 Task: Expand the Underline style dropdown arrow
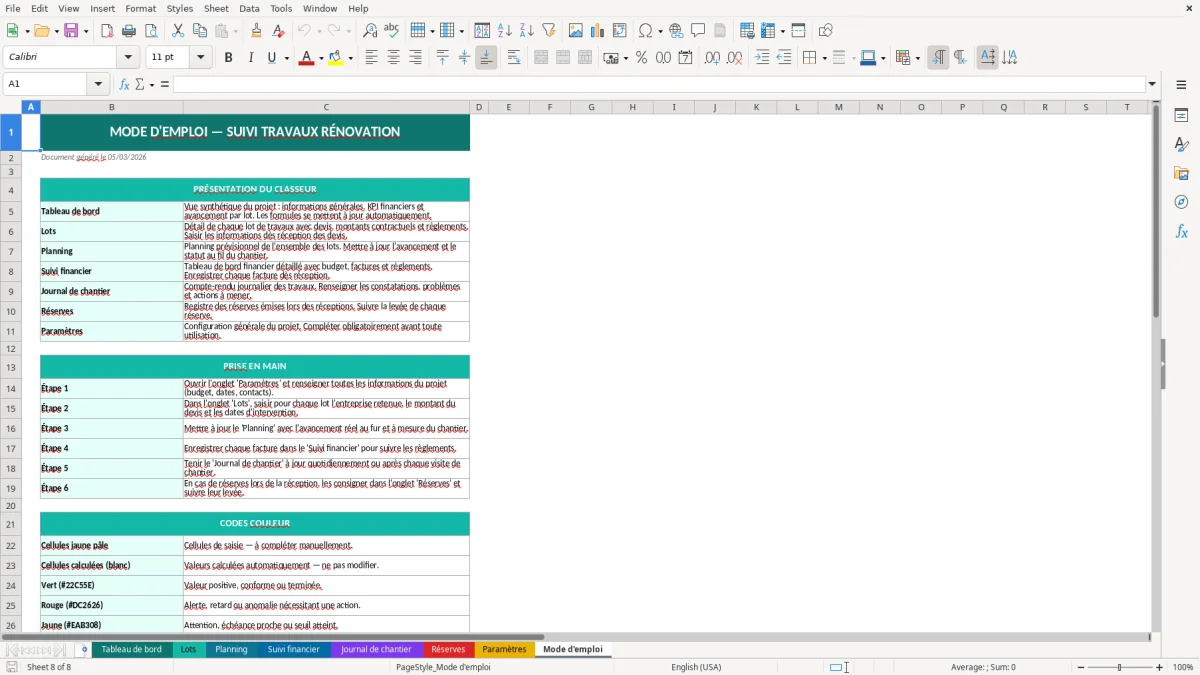pos(287,58)
